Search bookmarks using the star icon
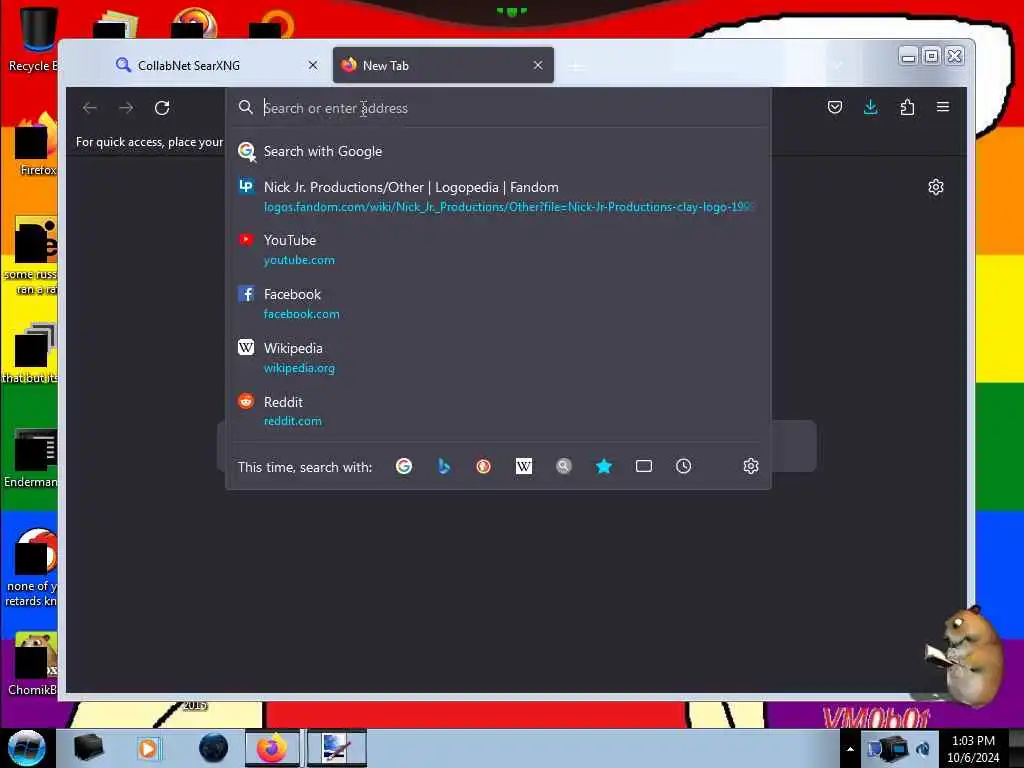Image resolution: width=1024 pixels, height=768 pixels. (604, 466)
